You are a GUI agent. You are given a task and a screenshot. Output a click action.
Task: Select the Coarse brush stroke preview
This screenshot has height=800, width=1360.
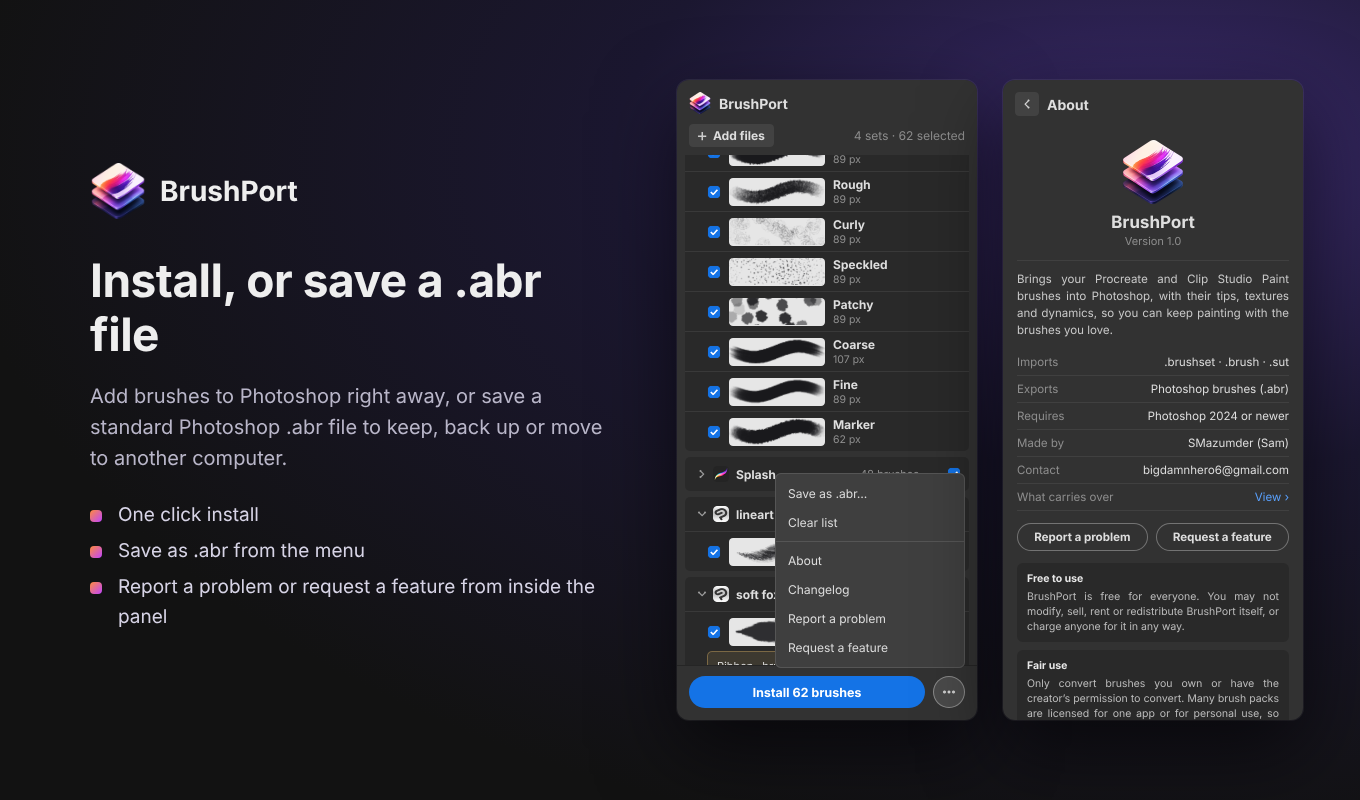[x=777, y=352]
